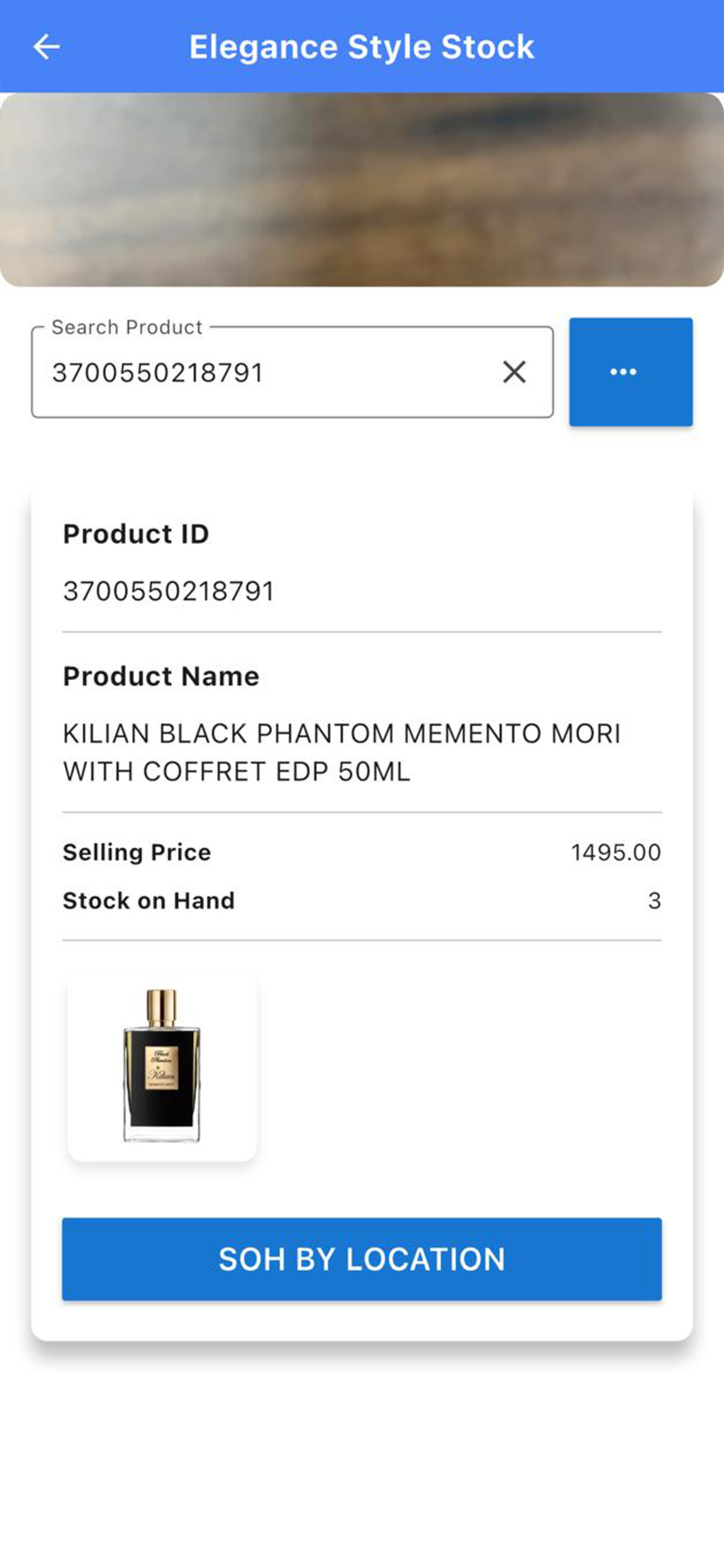
Task: Click the Selling Price label
Action: tap(137, 852)
